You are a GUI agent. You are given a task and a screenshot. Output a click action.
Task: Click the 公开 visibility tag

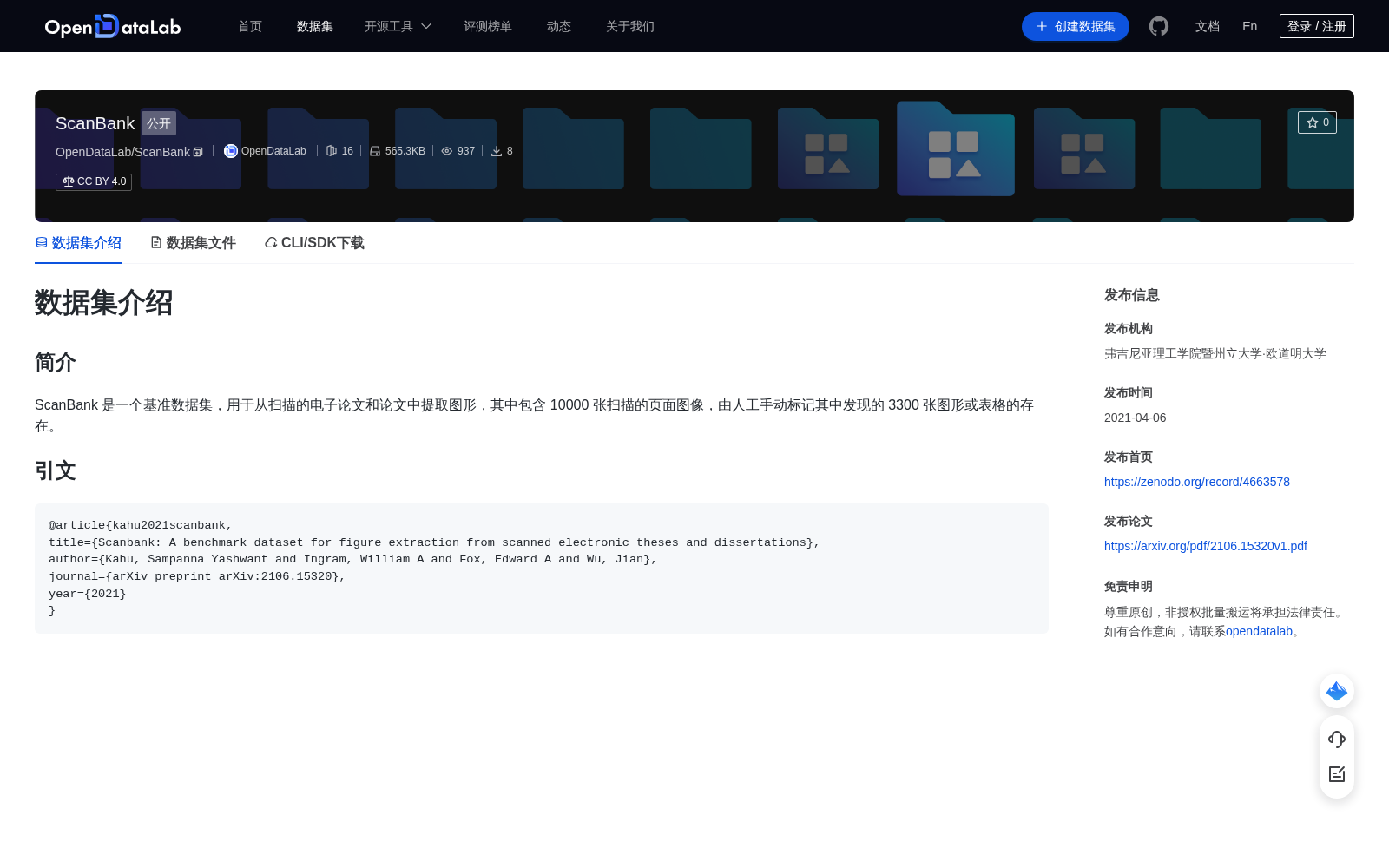pos(159,123)
